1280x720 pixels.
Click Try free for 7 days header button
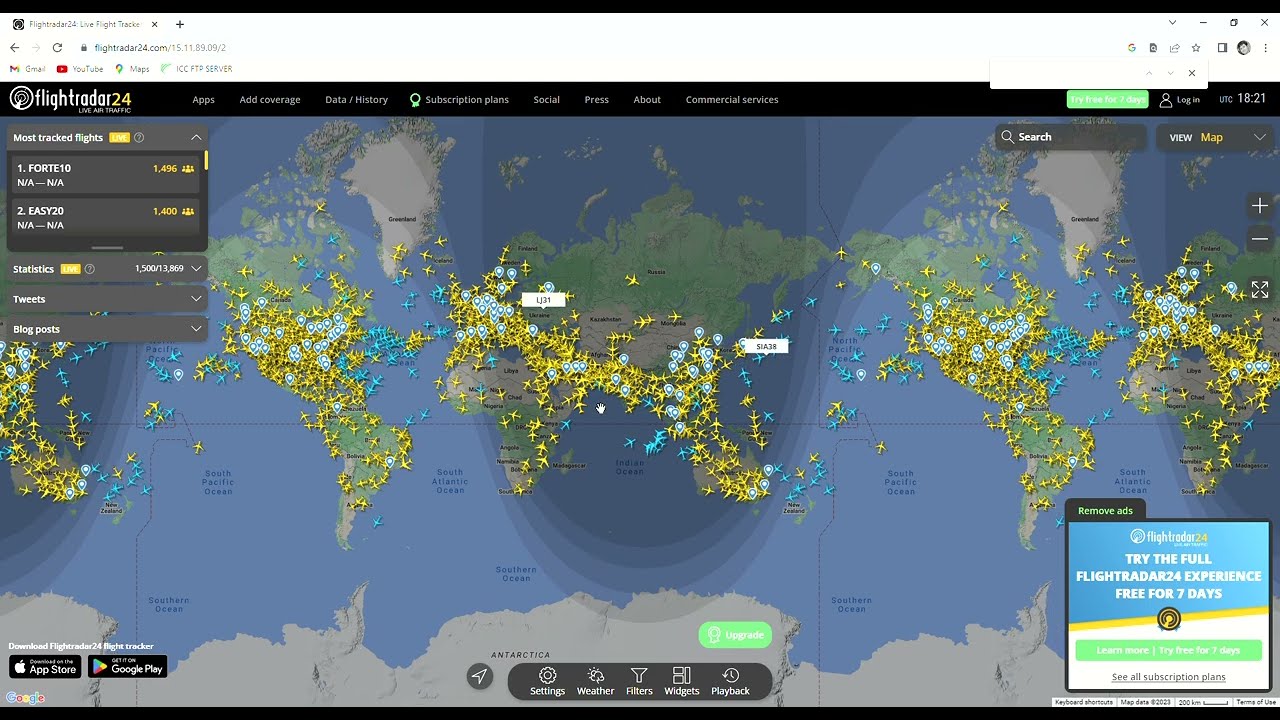(x=1107, y=99)
